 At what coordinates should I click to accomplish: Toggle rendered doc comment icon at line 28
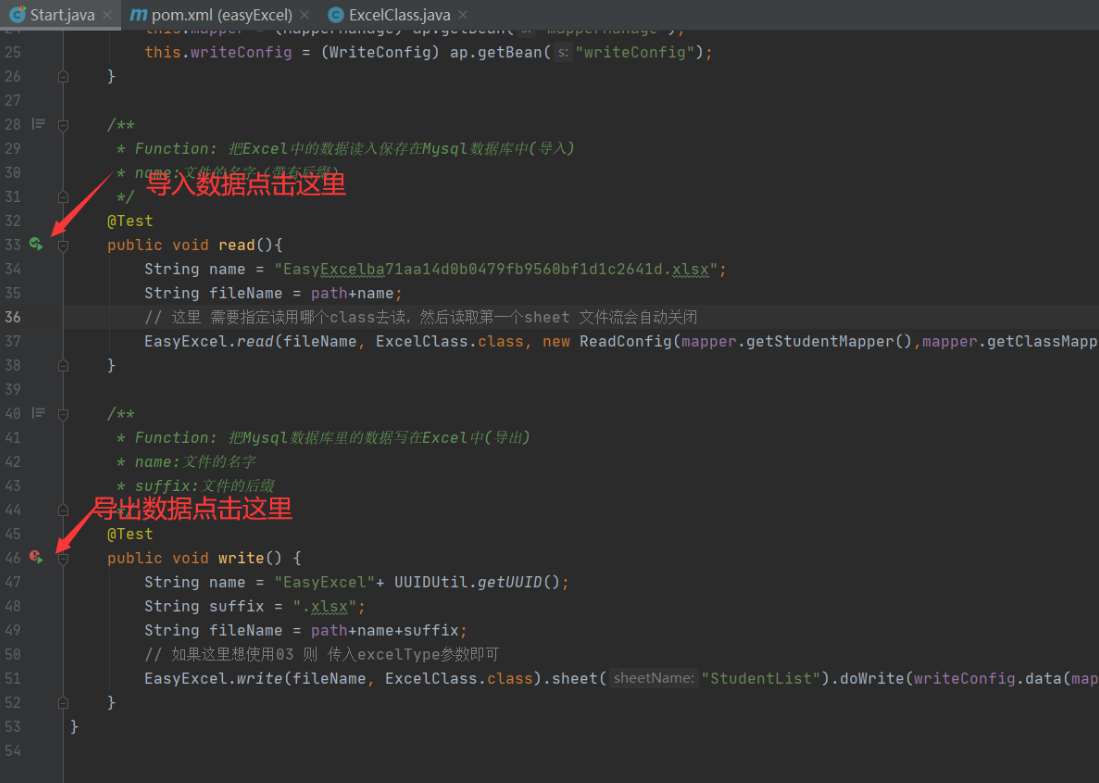click(x=39, y=124)
